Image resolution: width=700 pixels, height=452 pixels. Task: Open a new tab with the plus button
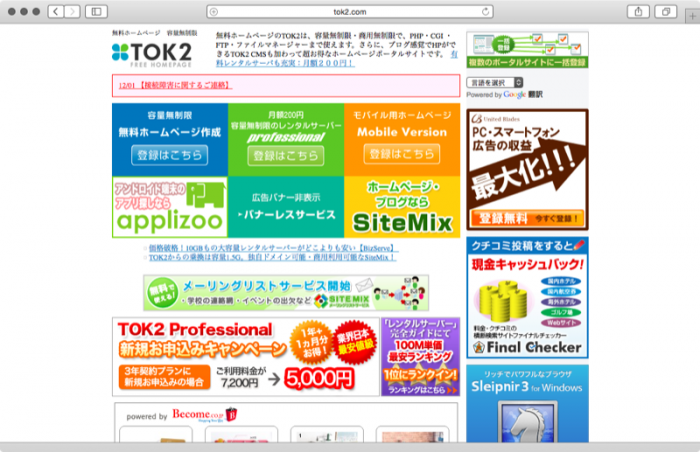[692, 17]
